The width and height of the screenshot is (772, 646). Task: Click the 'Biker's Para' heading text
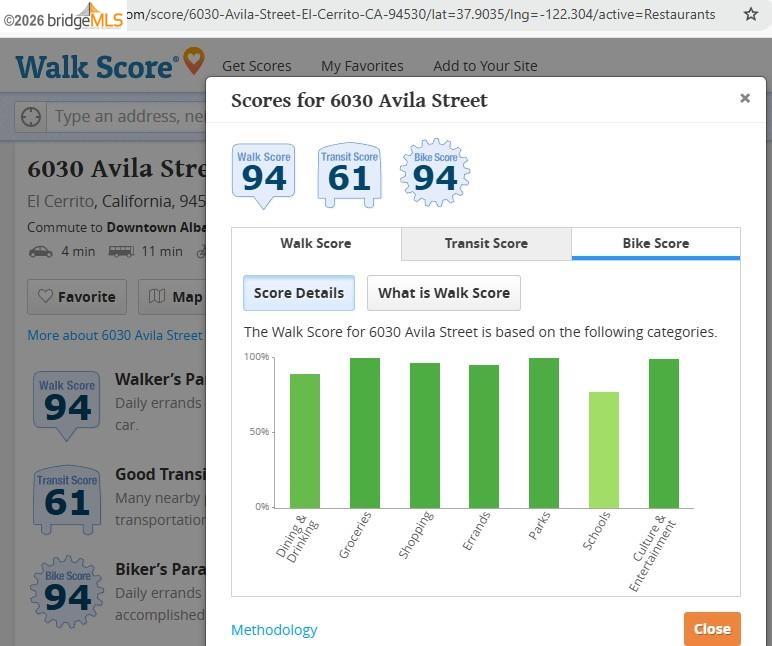(x=160, y=569)
